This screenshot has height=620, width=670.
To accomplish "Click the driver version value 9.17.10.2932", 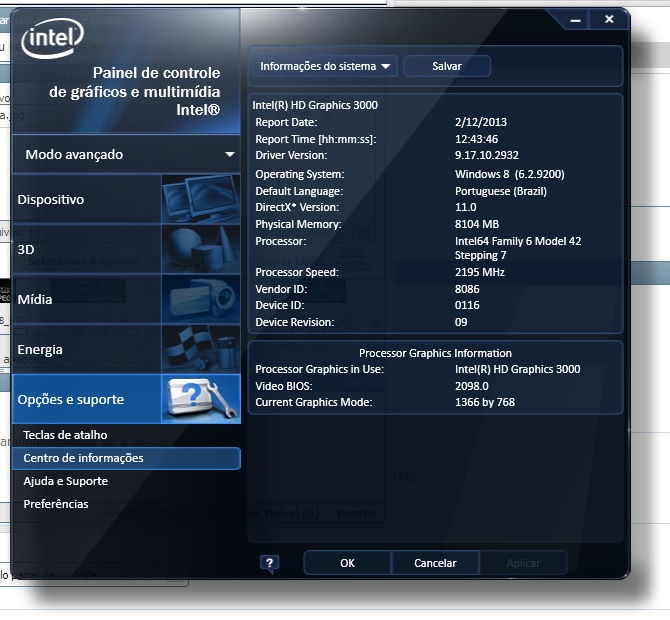I will click(486, 156).
